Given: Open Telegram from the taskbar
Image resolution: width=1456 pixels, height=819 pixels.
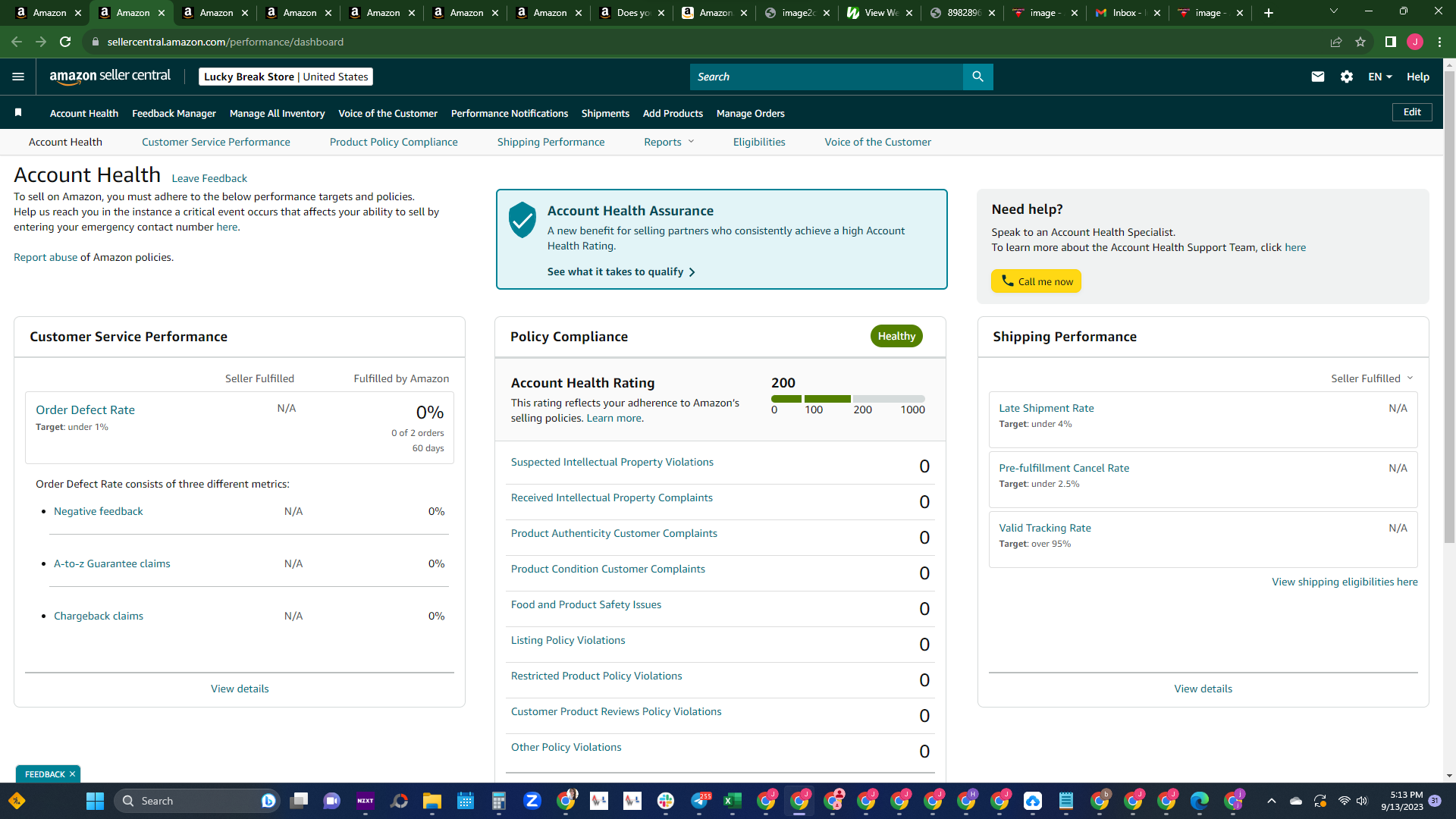Looking at the screenshot, I should tap(699, 801).
